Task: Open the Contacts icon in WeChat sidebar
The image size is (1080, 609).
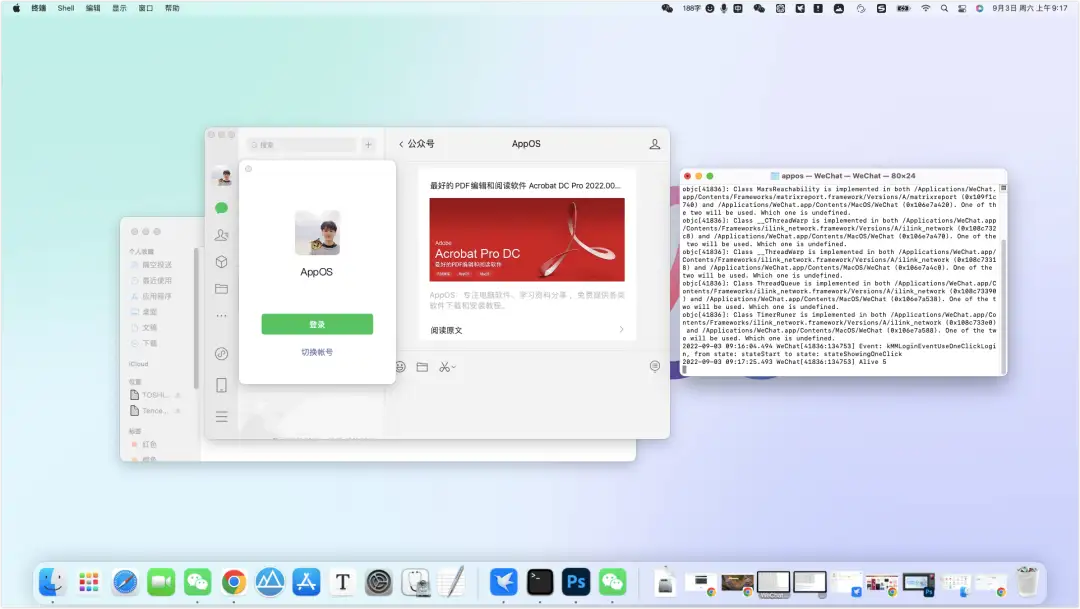Action: coord(221,235)
